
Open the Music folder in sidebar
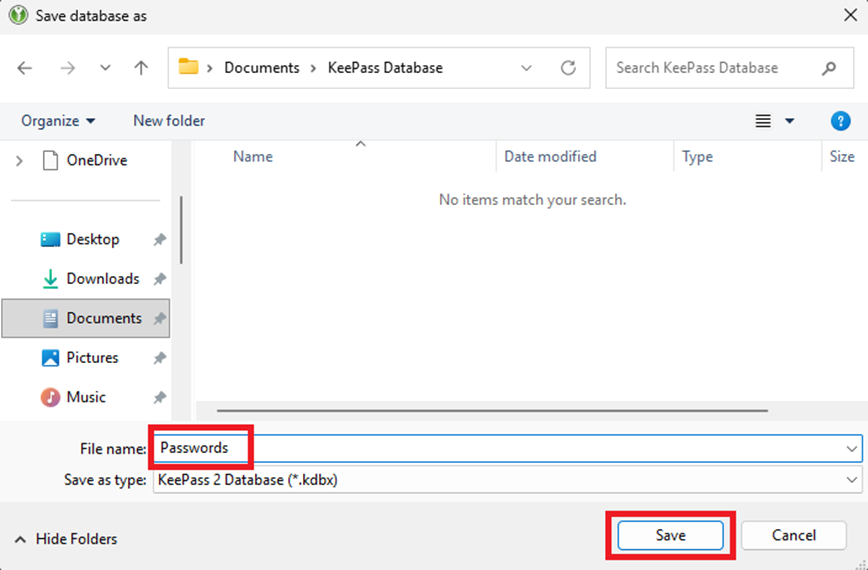(x=85, y=397)
